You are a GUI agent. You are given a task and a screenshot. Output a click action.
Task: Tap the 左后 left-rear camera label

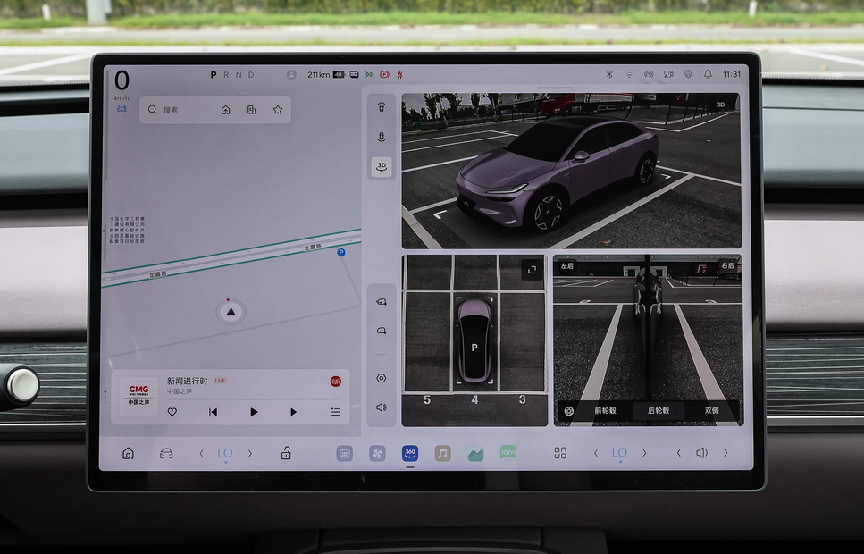(567, 266)
